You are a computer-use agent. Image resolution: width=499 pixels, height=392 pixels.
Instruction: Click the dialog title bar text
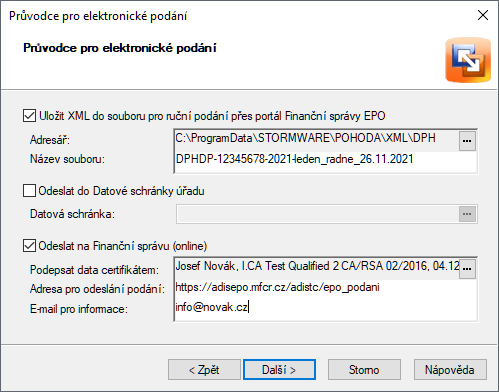click(x=98, y=16)
